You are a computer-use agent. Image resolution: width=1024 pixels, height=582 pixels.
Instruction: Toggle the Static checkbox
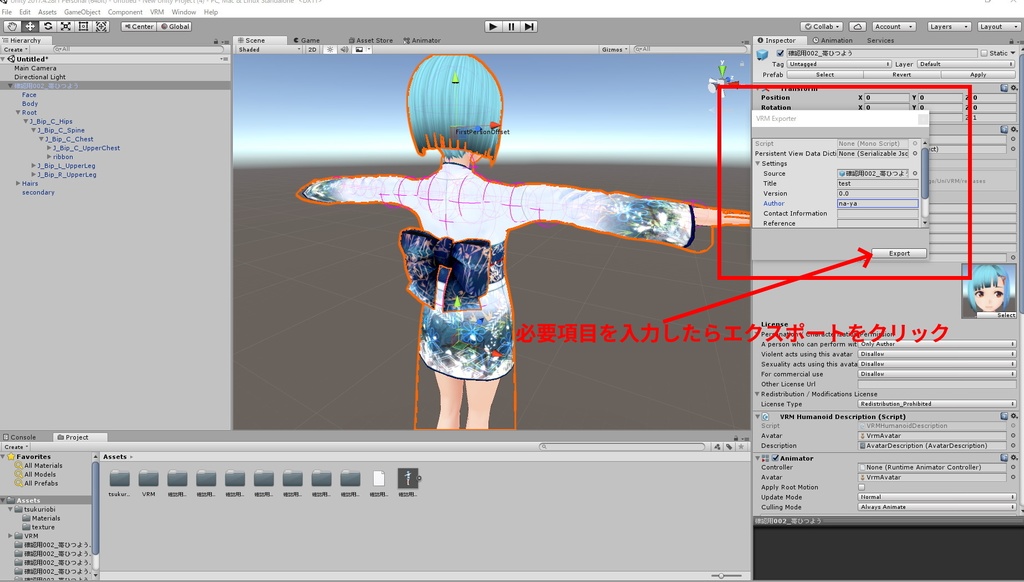[984, 53]
